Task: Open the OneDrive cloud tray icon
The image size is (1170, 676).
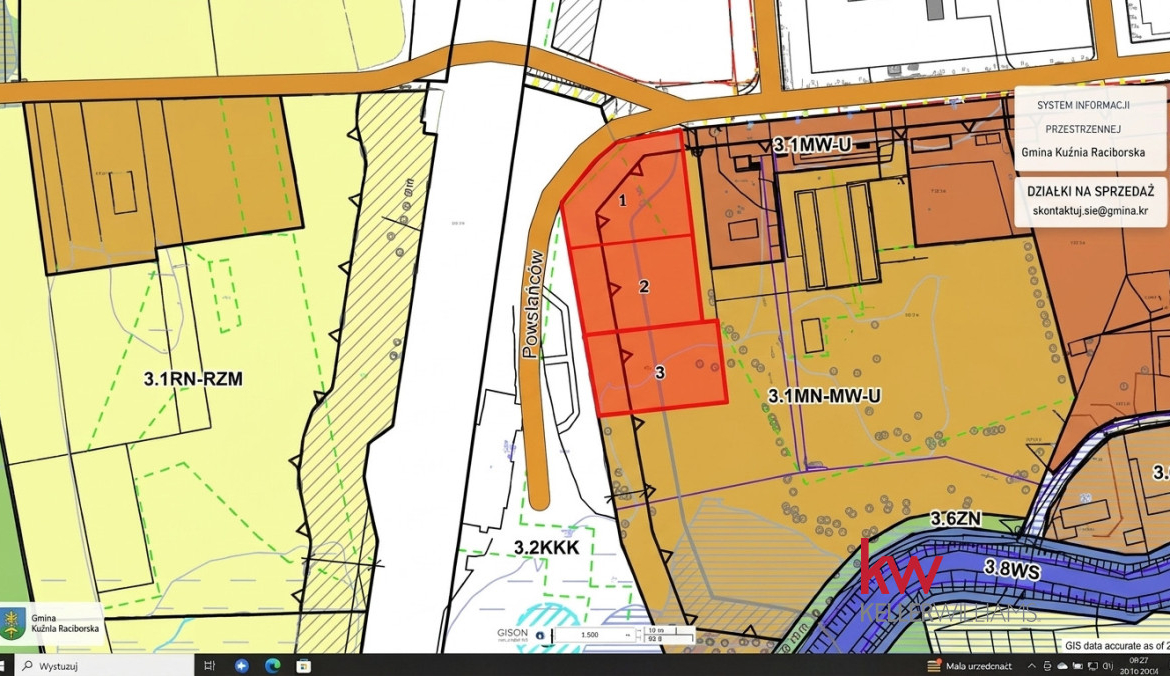Action: click(x=1062, y=666)
